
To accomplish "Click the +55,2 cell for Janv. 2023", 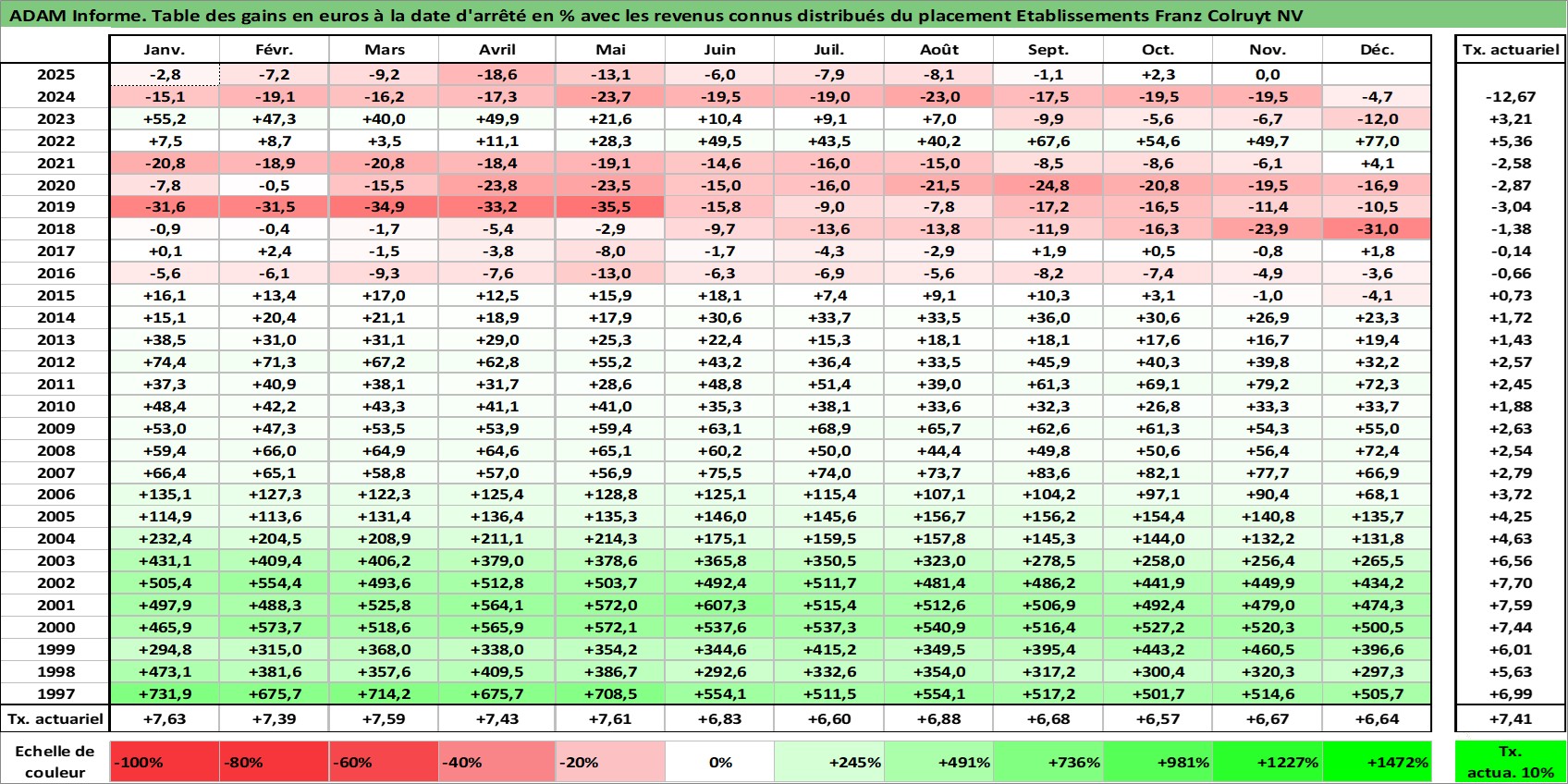I will click(x=165, y=119).
